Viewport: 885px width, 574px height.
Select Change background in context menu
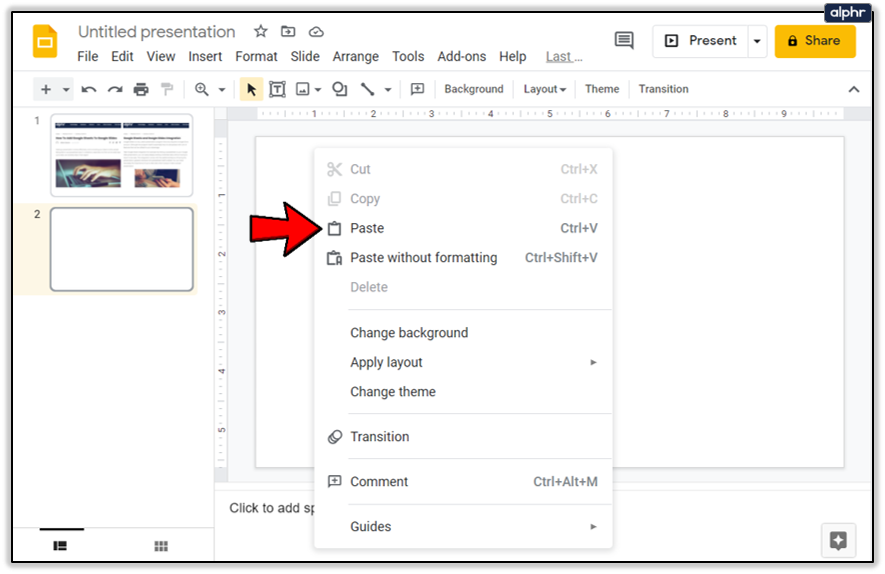(463, 333)
